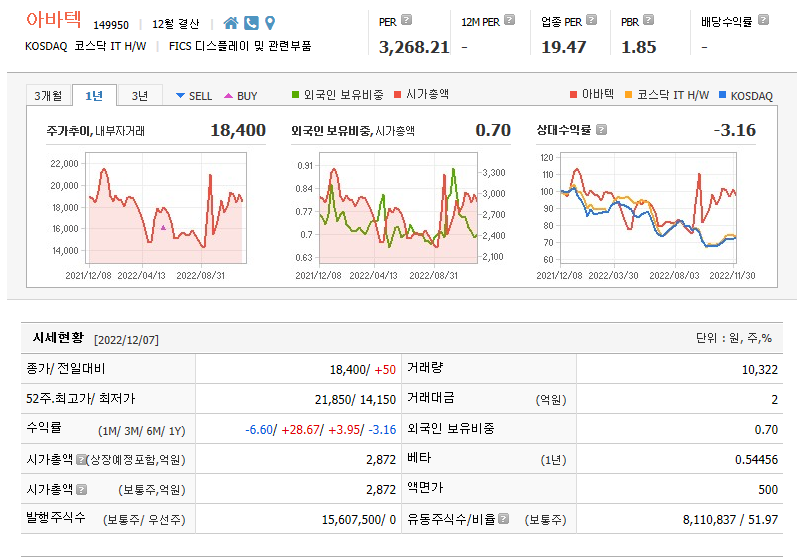The image size is (799, 558).
Task: Click help icon beside 시가총액 상장예정포함
Action: [81, 460]
